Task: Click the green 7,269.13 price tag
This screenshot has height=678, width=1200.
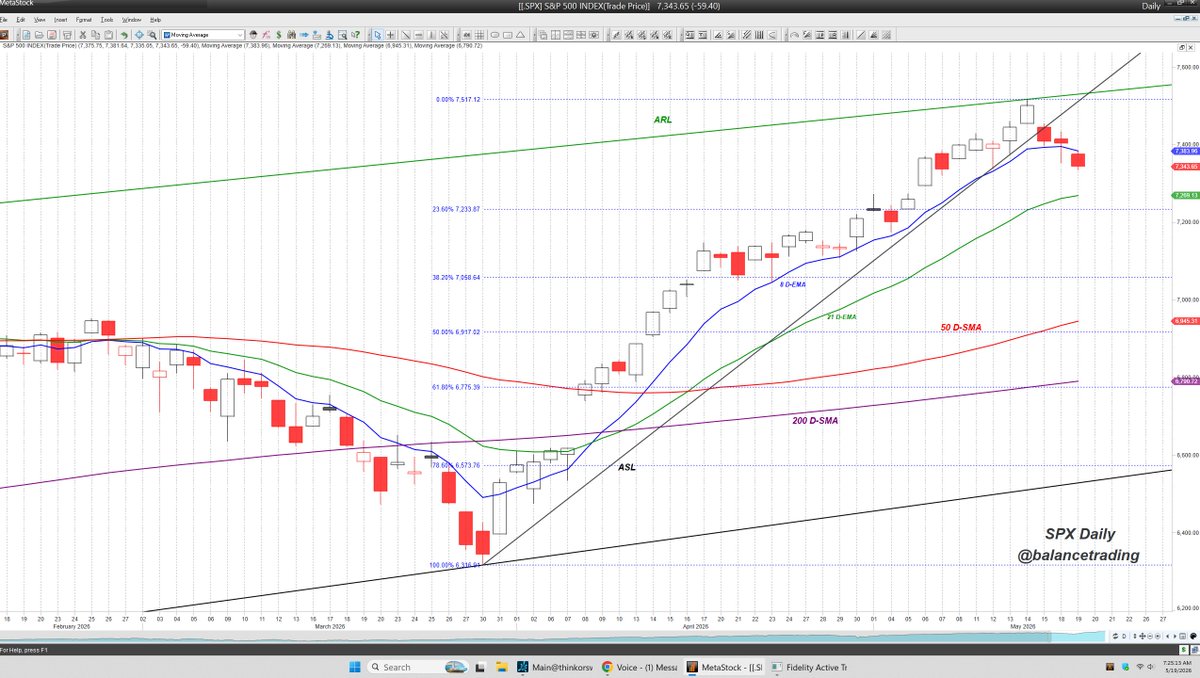Action: tap(1184, 195)
